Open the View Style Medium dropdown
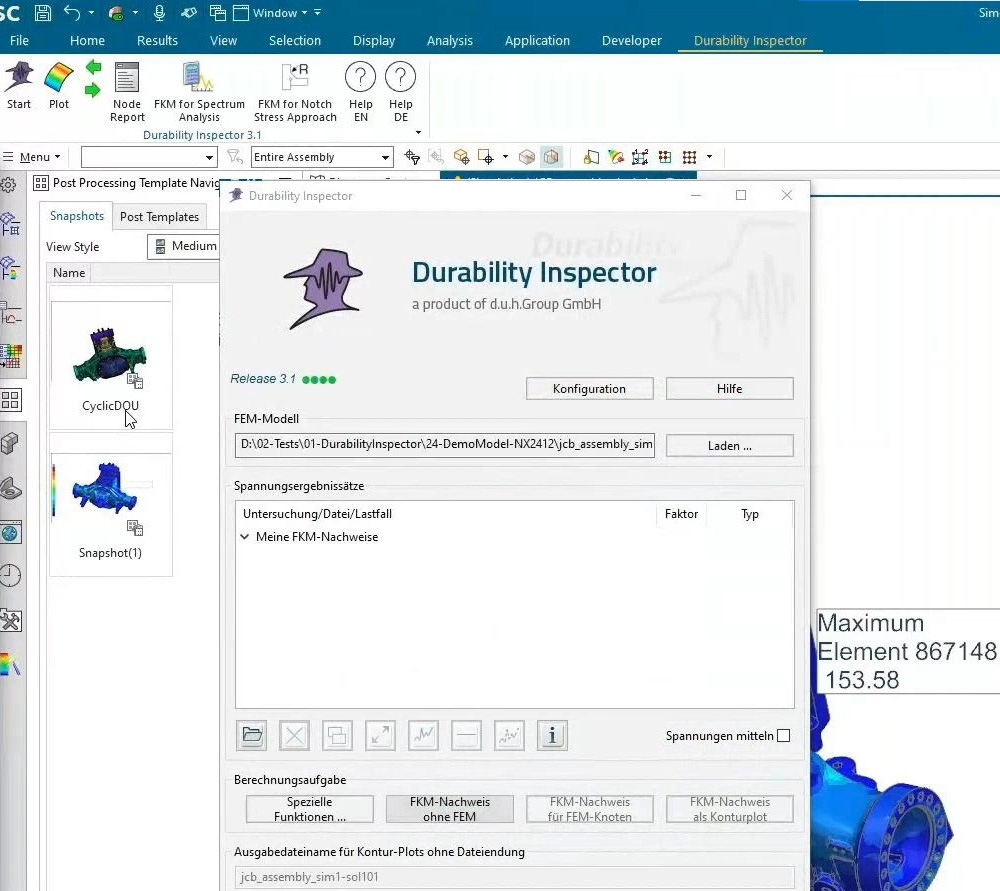The width and height of the screenshot is (1000, 891). tap(184, 246)
